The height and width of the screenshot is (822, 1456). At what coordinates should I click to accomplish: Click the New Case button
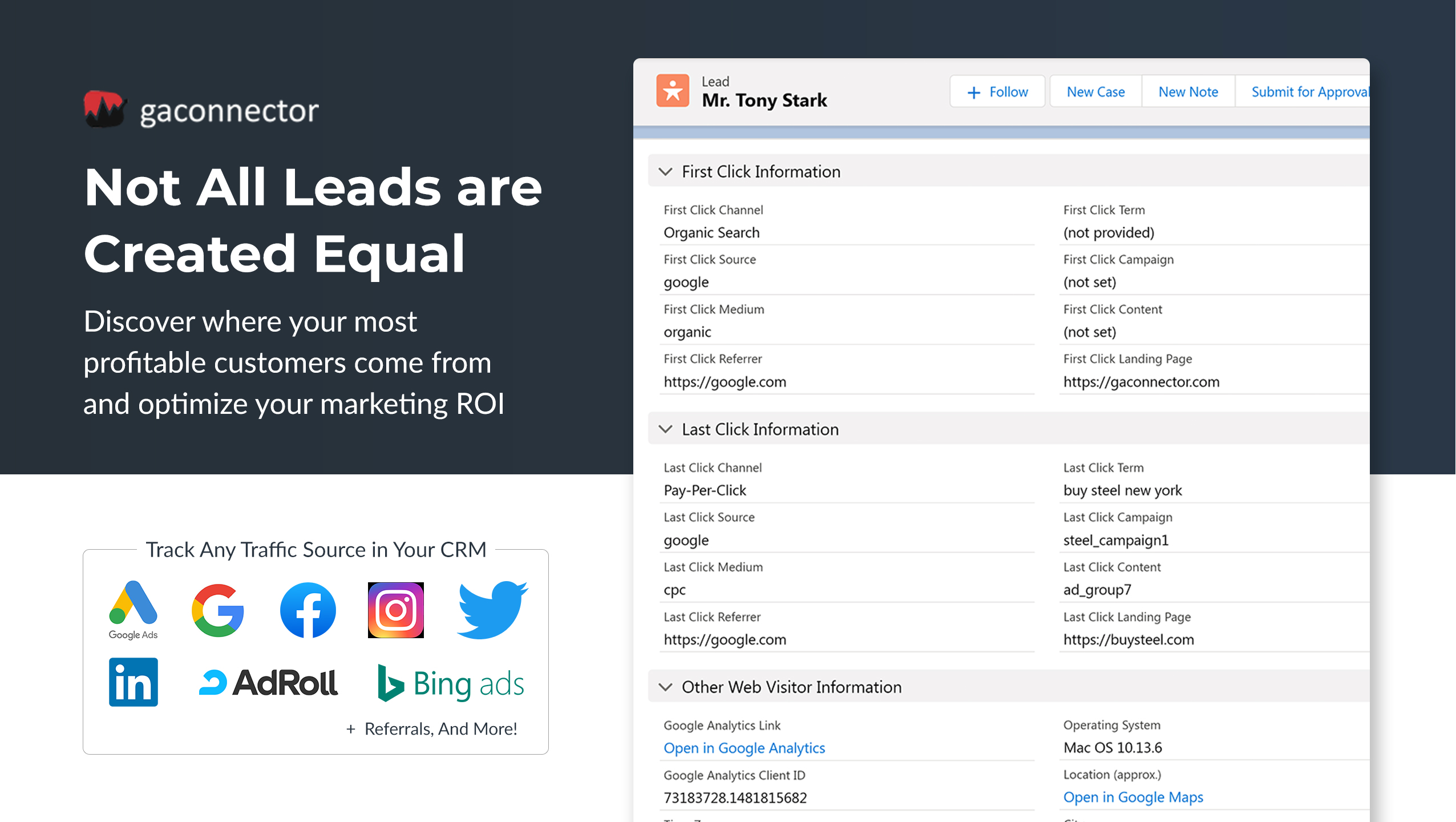(x=1095, y=91)
